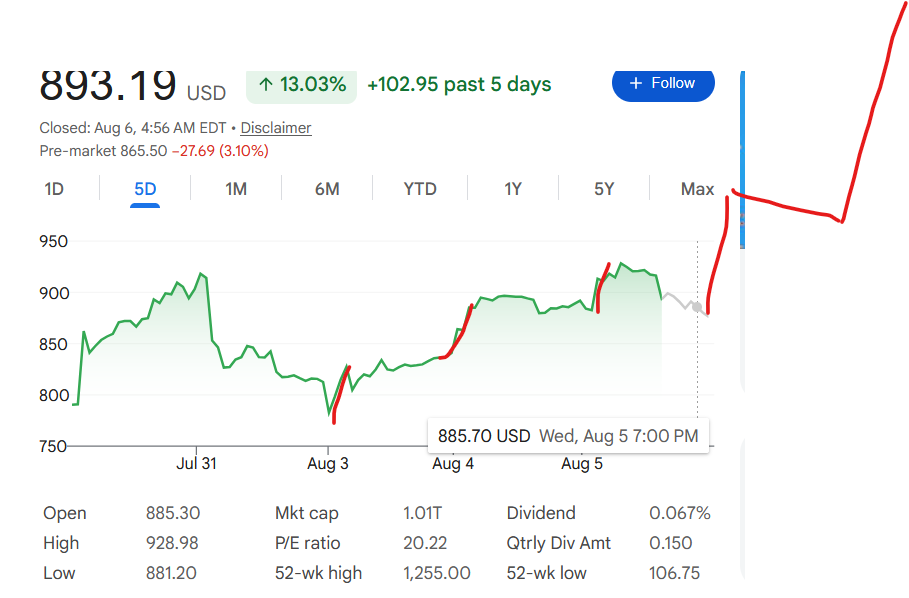The height and width of the screenshot is (598, 909).
Task: Click the gray hover dot on chart
Action: tap(697, 307)
